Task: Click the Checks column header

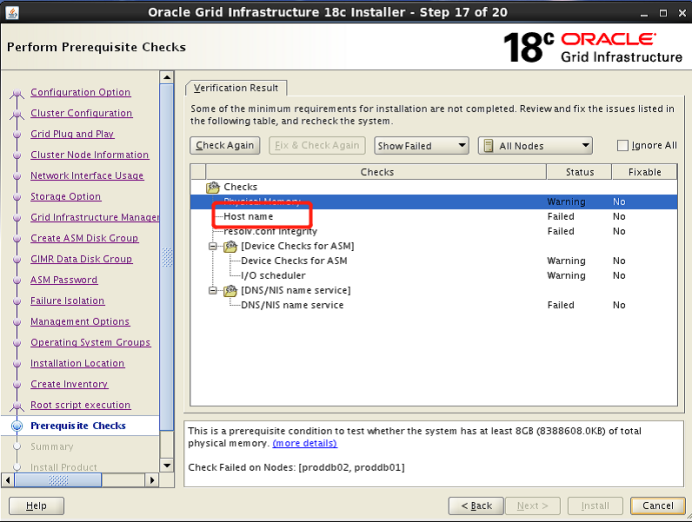Action: pos(376,172)
